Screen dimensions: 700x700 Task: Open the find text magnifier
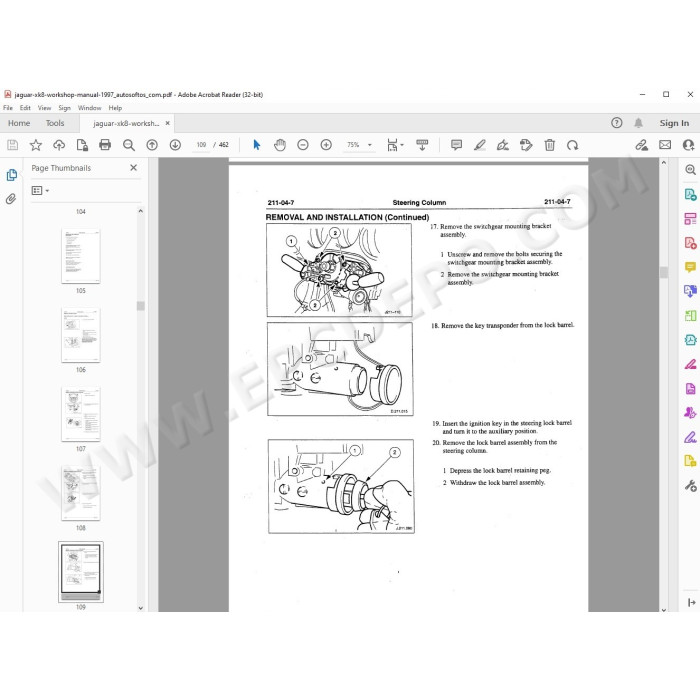[129, 145]
